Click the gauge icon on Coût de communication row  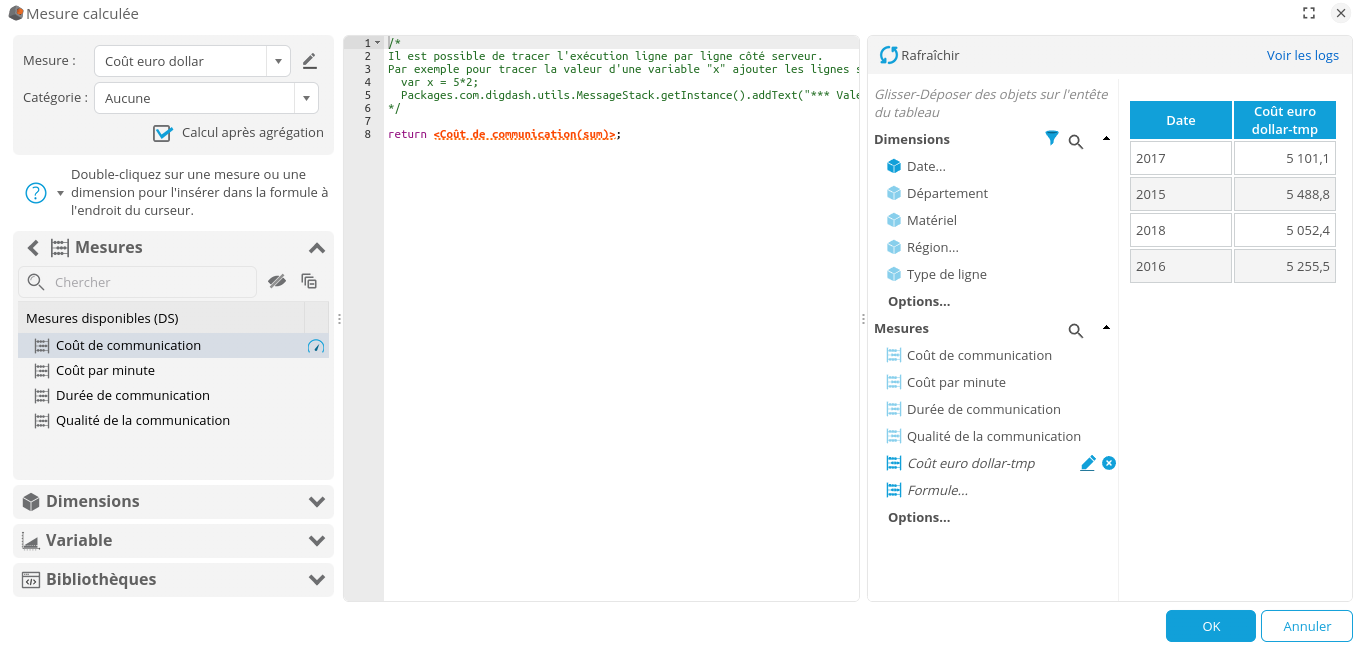[316, 346]
